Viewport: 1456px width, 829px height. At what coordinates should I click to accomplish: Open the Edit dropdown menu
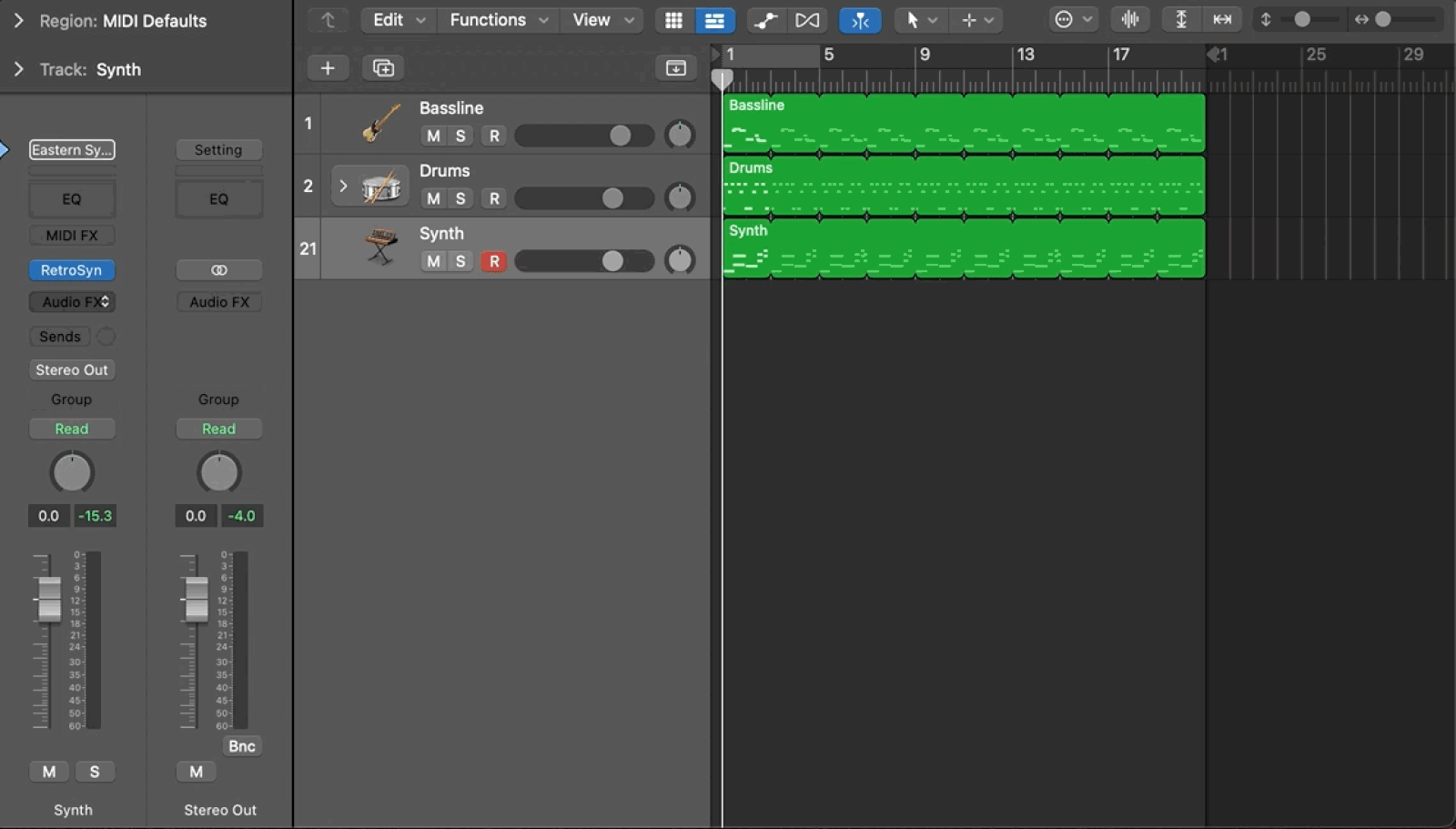click(399, 20)
